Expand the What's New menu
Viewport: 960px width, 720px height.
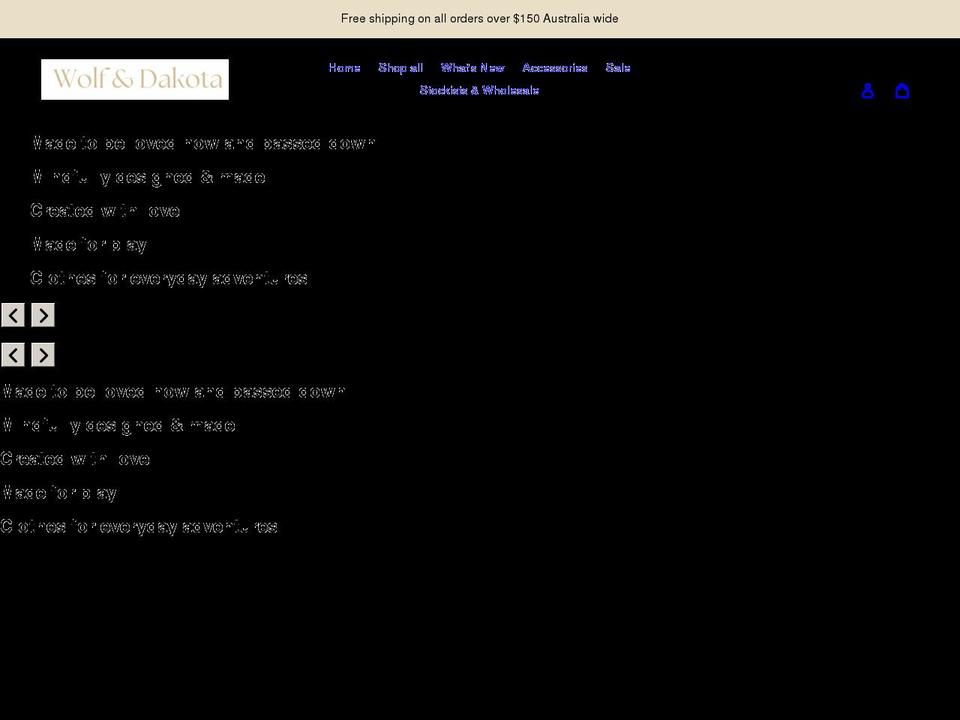click(x=472, y=67)
